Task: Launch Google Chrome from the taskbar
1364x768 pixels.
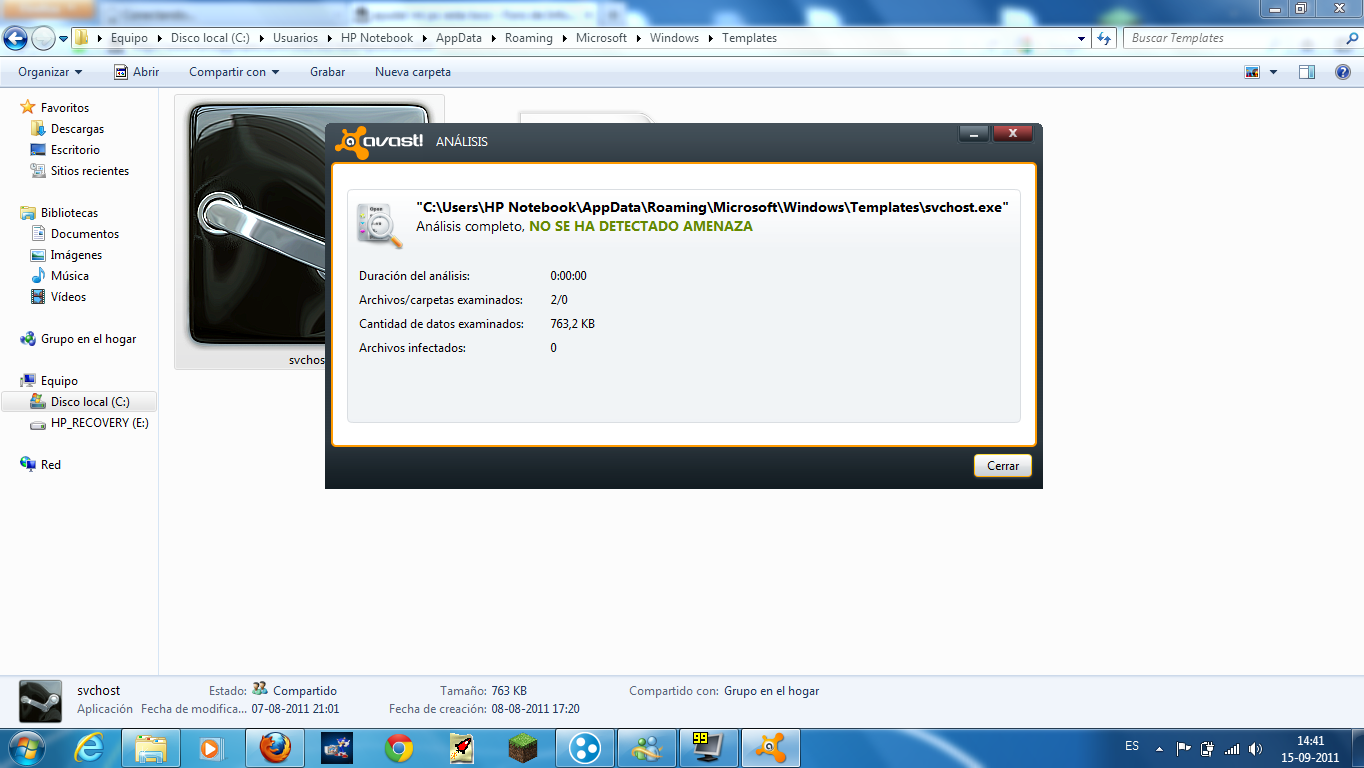Action: coord(399,747)
